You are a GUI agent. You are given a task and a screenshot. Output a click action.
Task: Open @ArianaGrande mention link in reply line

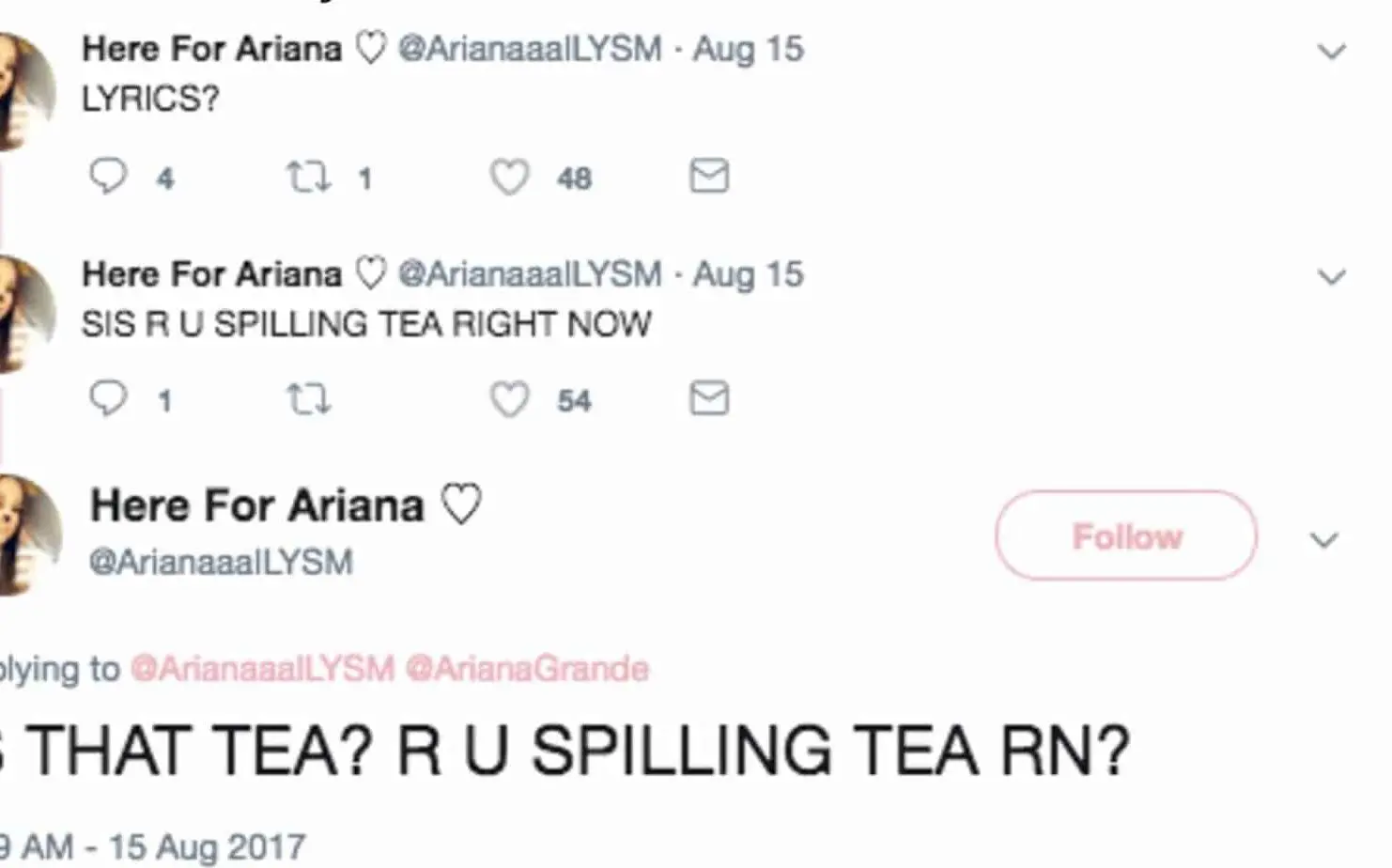pos(527,669)
